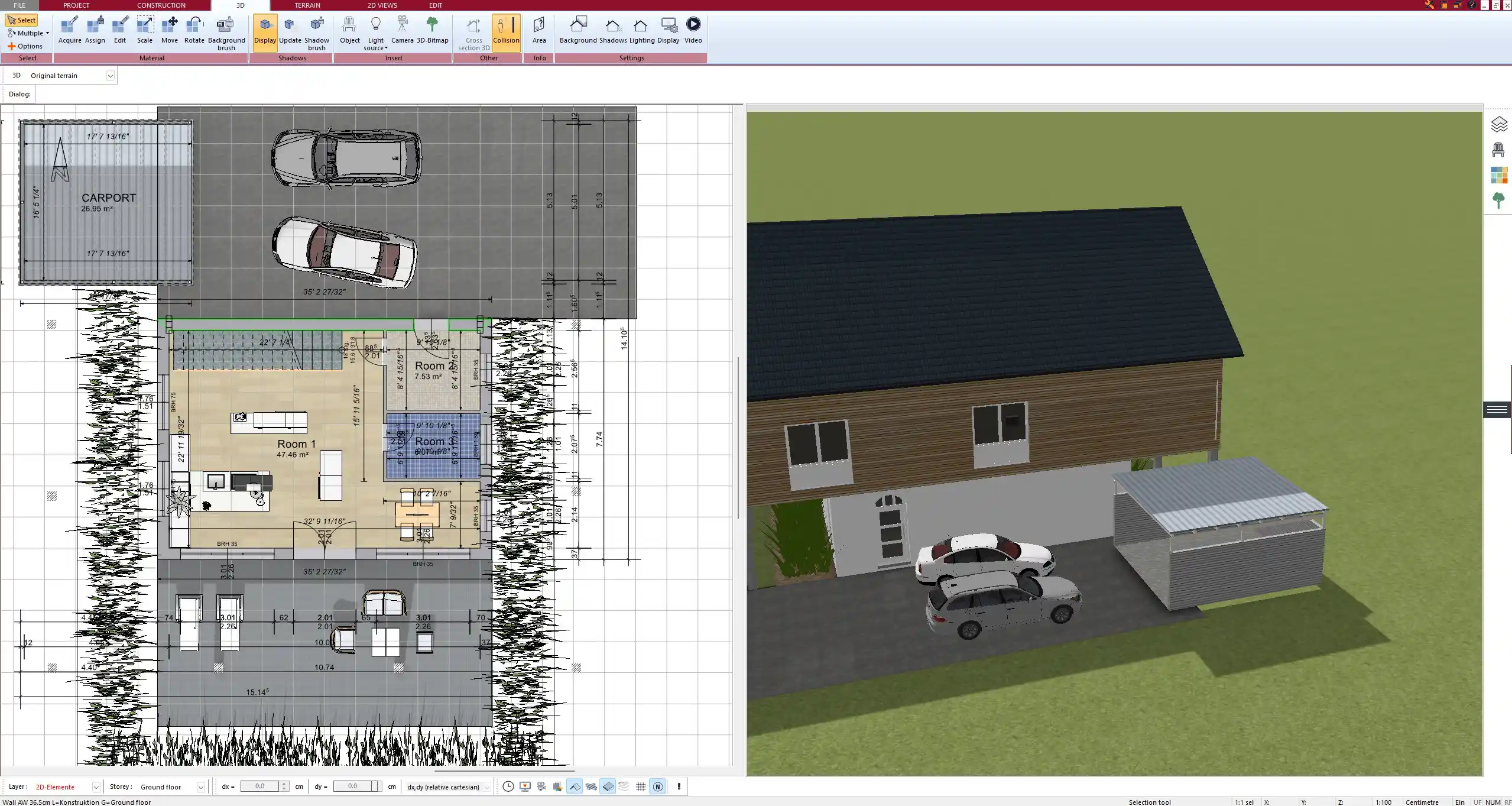The image size is (1512, 806).
Task: Insert a Light source
Action: point(376,31)
